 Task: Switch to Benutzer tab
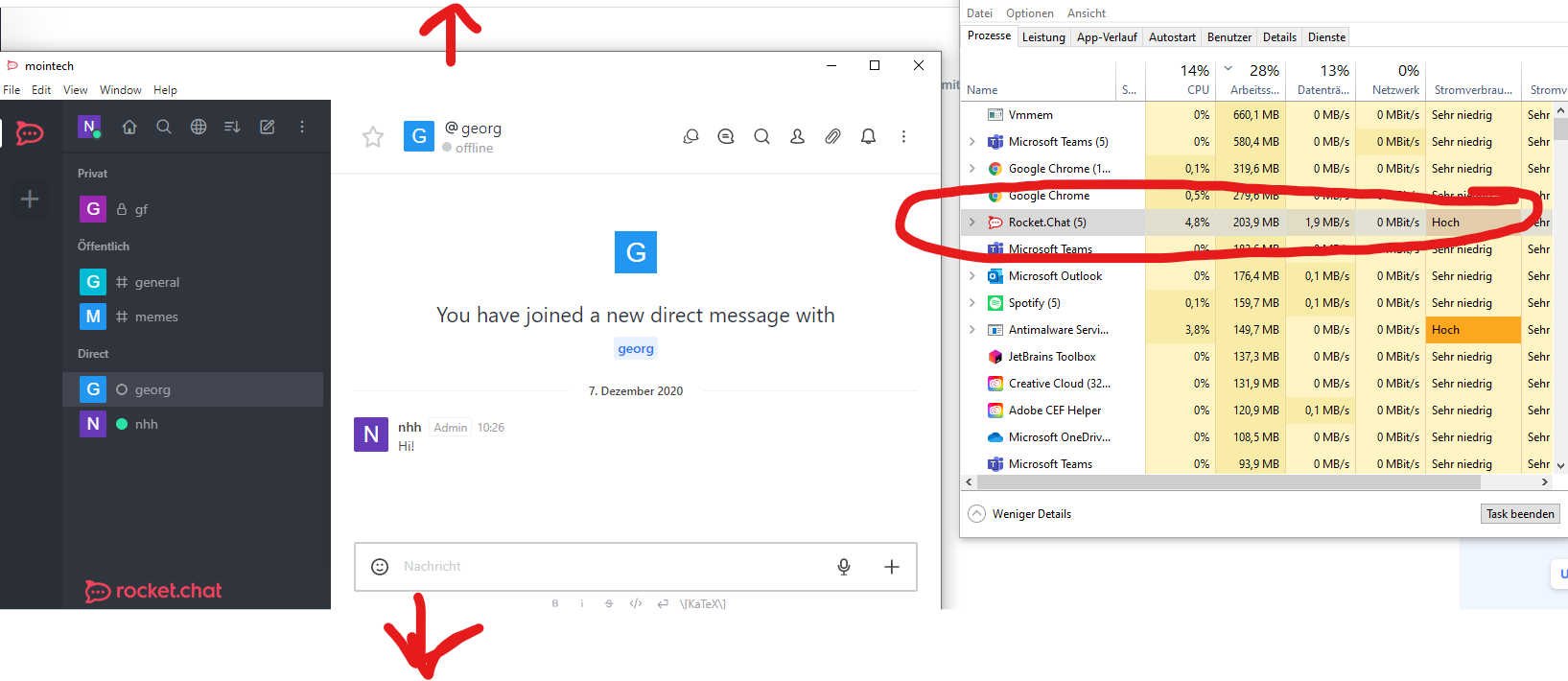[x=1229, y=37]
